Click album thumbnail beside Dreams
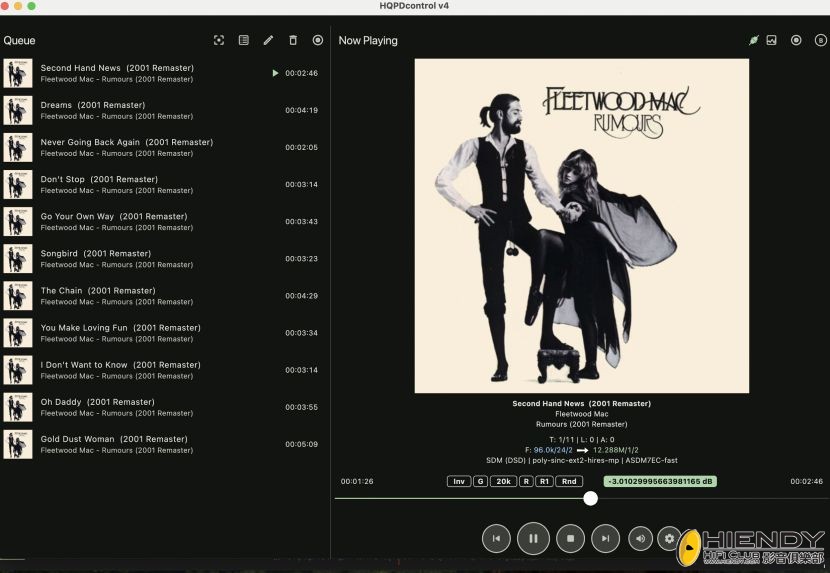 18,110
